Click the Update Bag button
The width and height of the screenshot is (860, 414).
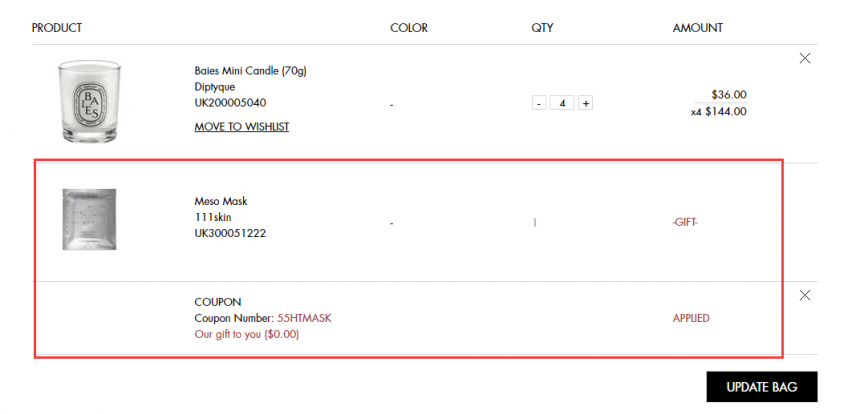(x=762, y=387)
